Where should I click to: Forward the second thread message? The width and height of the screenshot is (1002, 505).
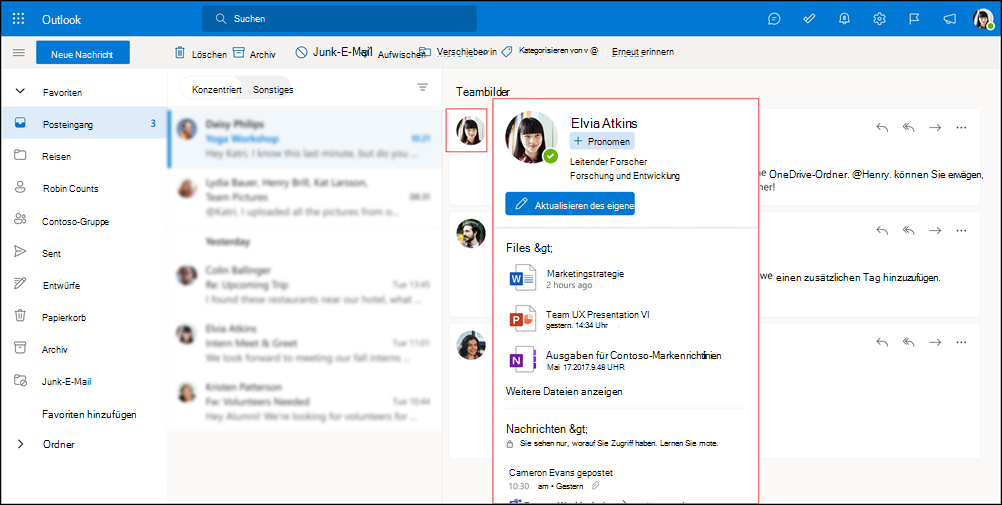[935, 230]
